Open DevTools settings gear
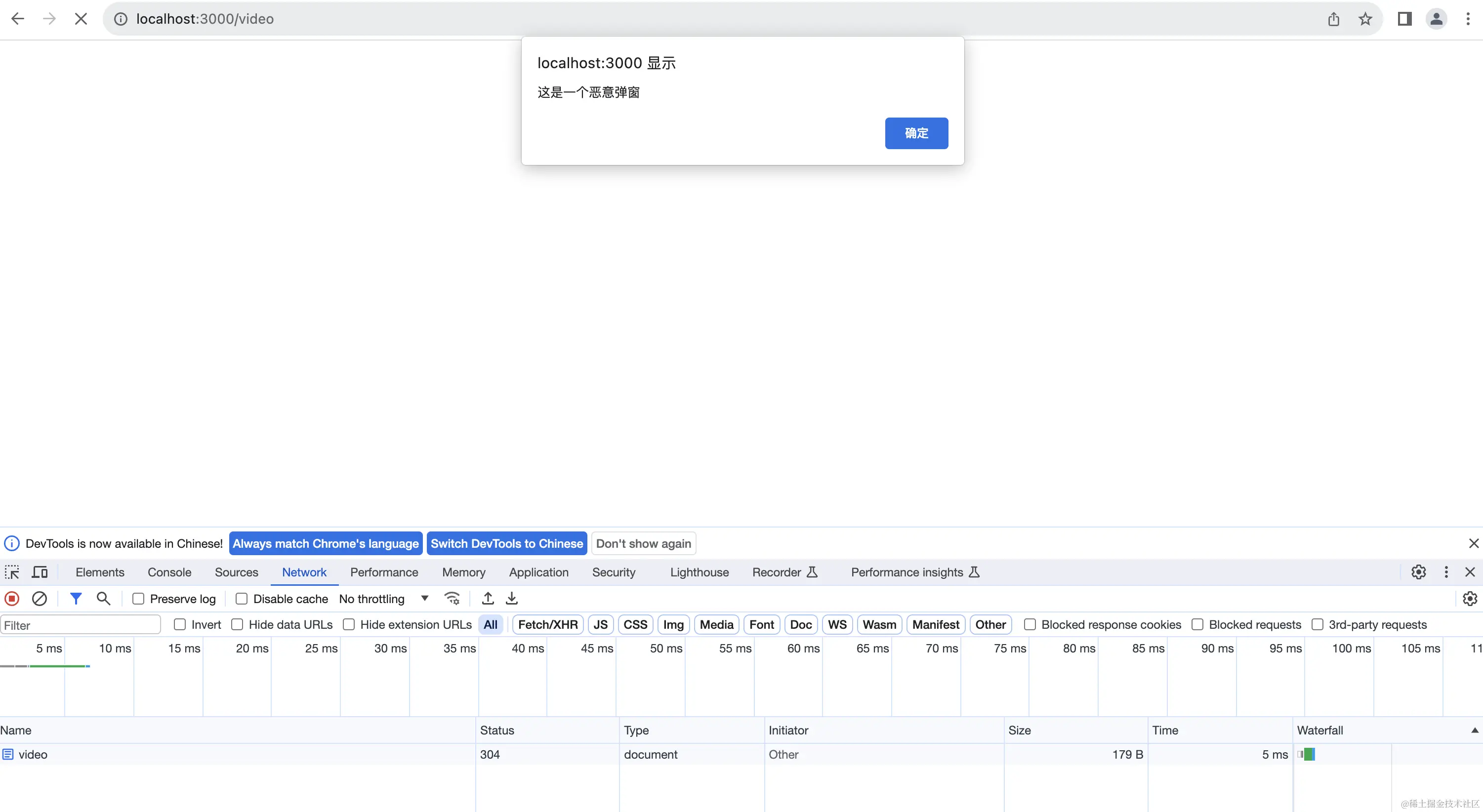This screenshot has height=812, width=1483. pos(1418,572)
